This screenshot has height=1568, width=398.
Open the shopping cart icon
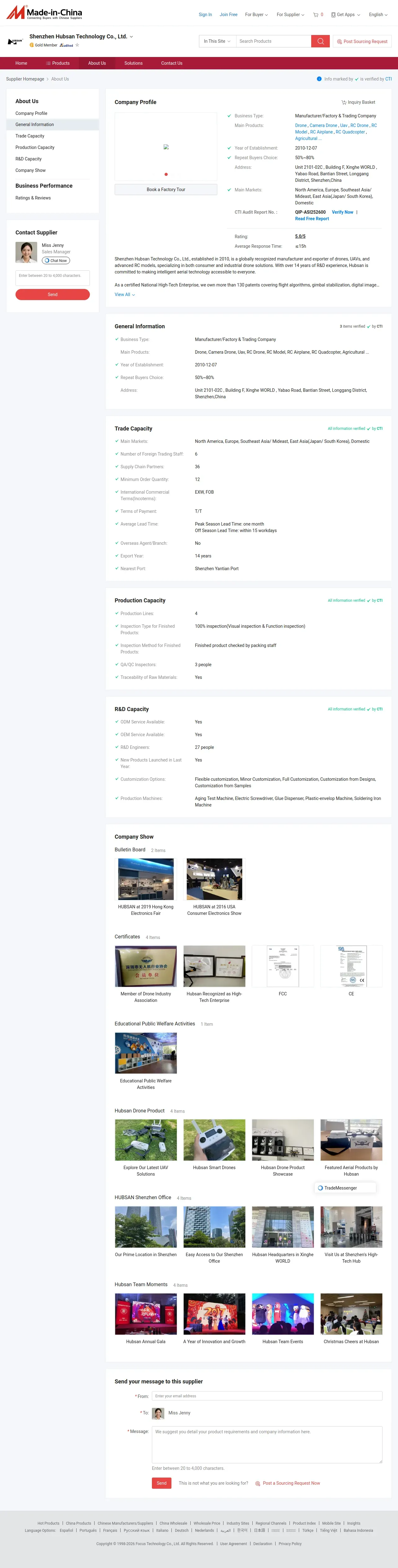point(316,15)
